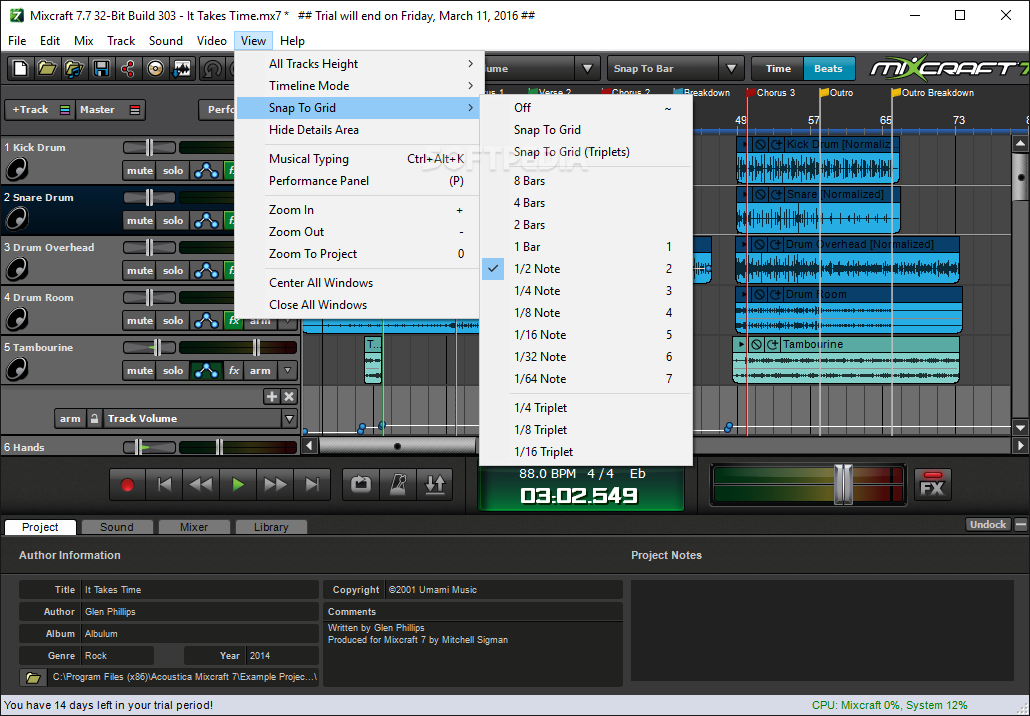
Task: Click the metronome icon in transport
Action: pyautogui.click(x=398, y=485)
